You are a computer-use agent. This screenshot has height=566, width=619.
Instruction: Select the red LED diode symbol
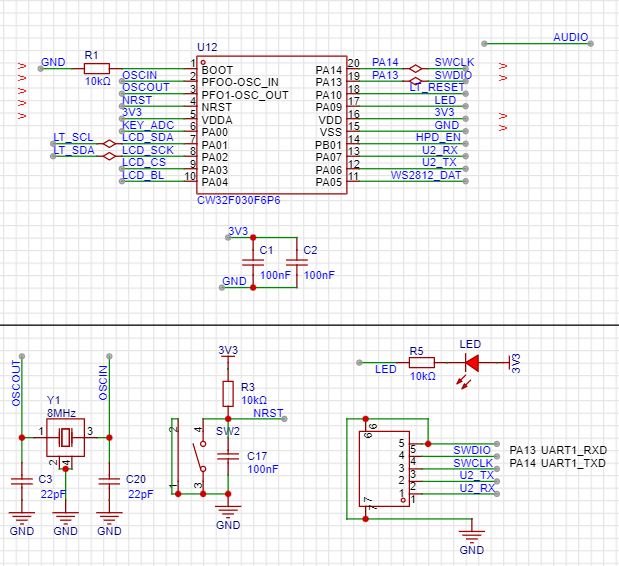point(472,362)
